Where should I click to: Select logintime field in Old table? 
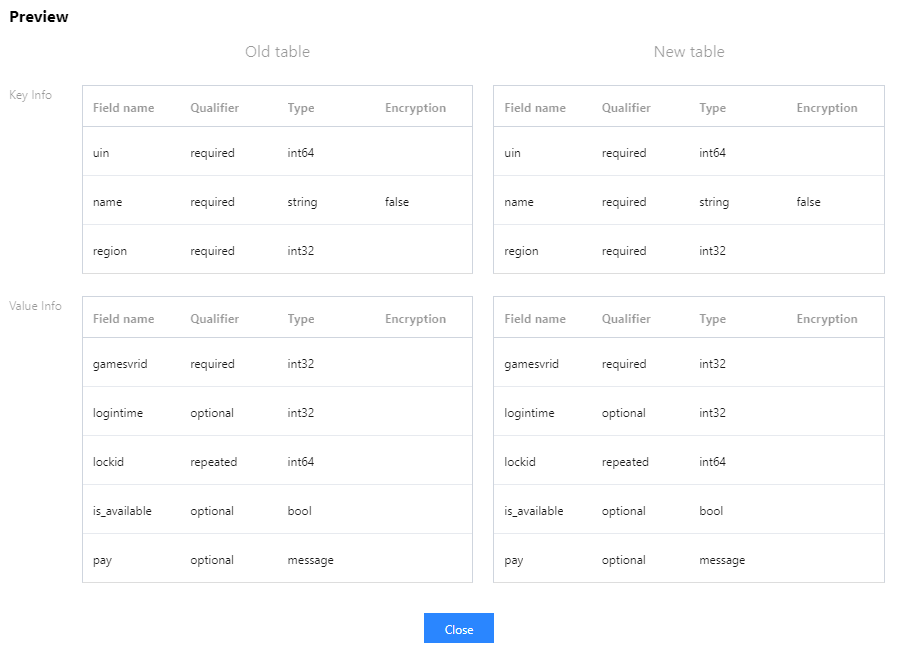[x=117, y=413]
